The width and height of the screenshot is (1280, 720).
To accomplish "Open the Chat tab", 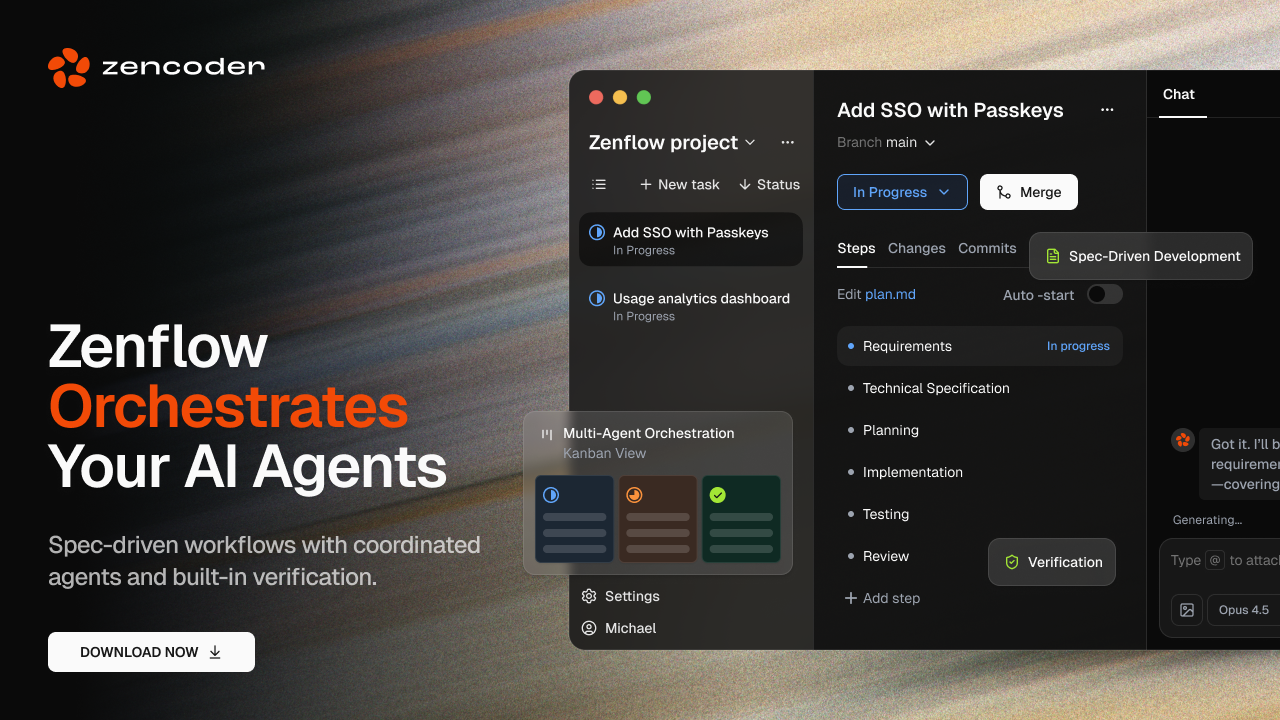I will tap(1179, 94).
